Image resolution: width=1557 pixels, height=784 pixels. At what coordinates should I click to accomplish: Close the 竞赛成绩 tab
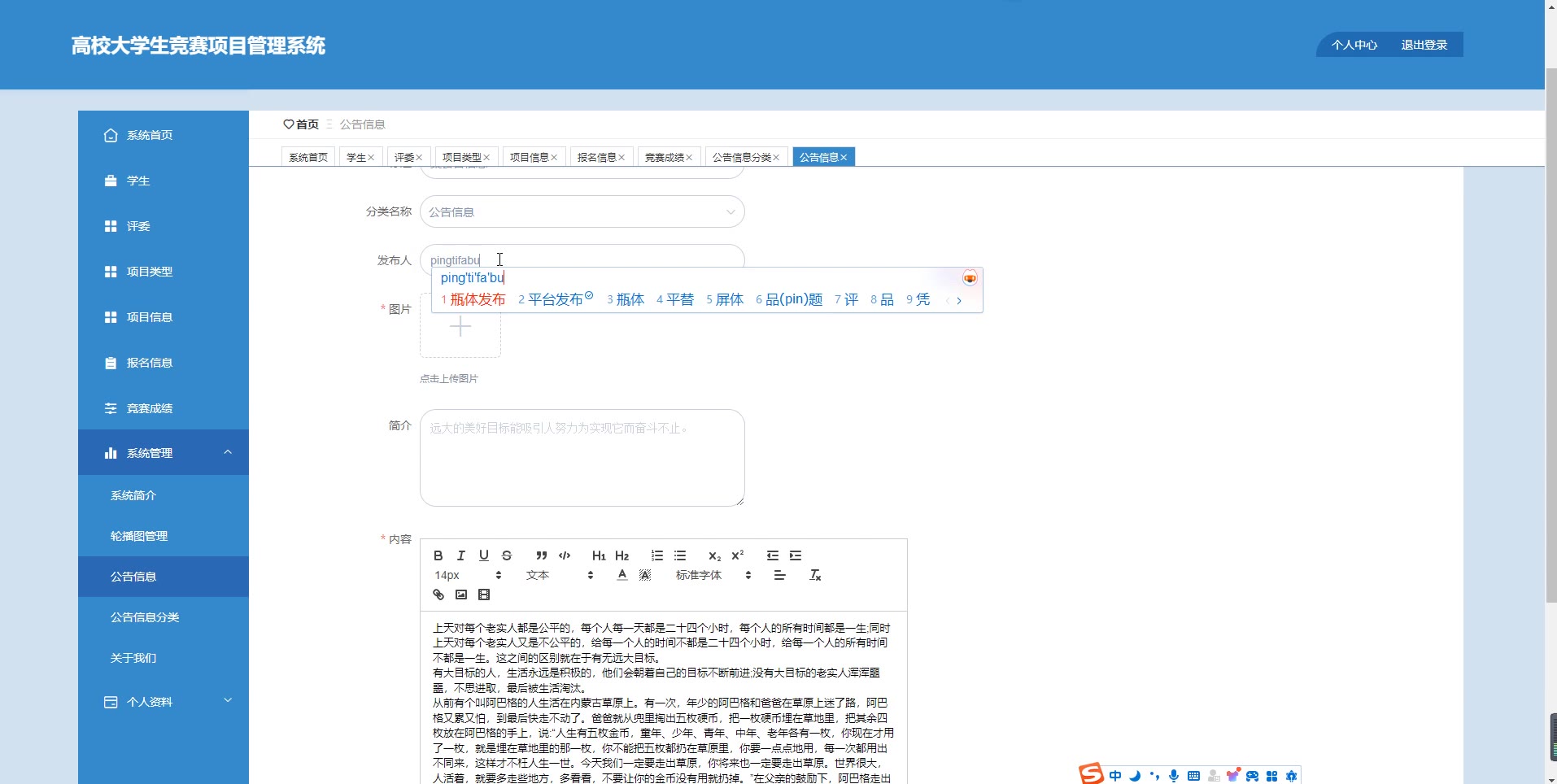coord(689,158)
